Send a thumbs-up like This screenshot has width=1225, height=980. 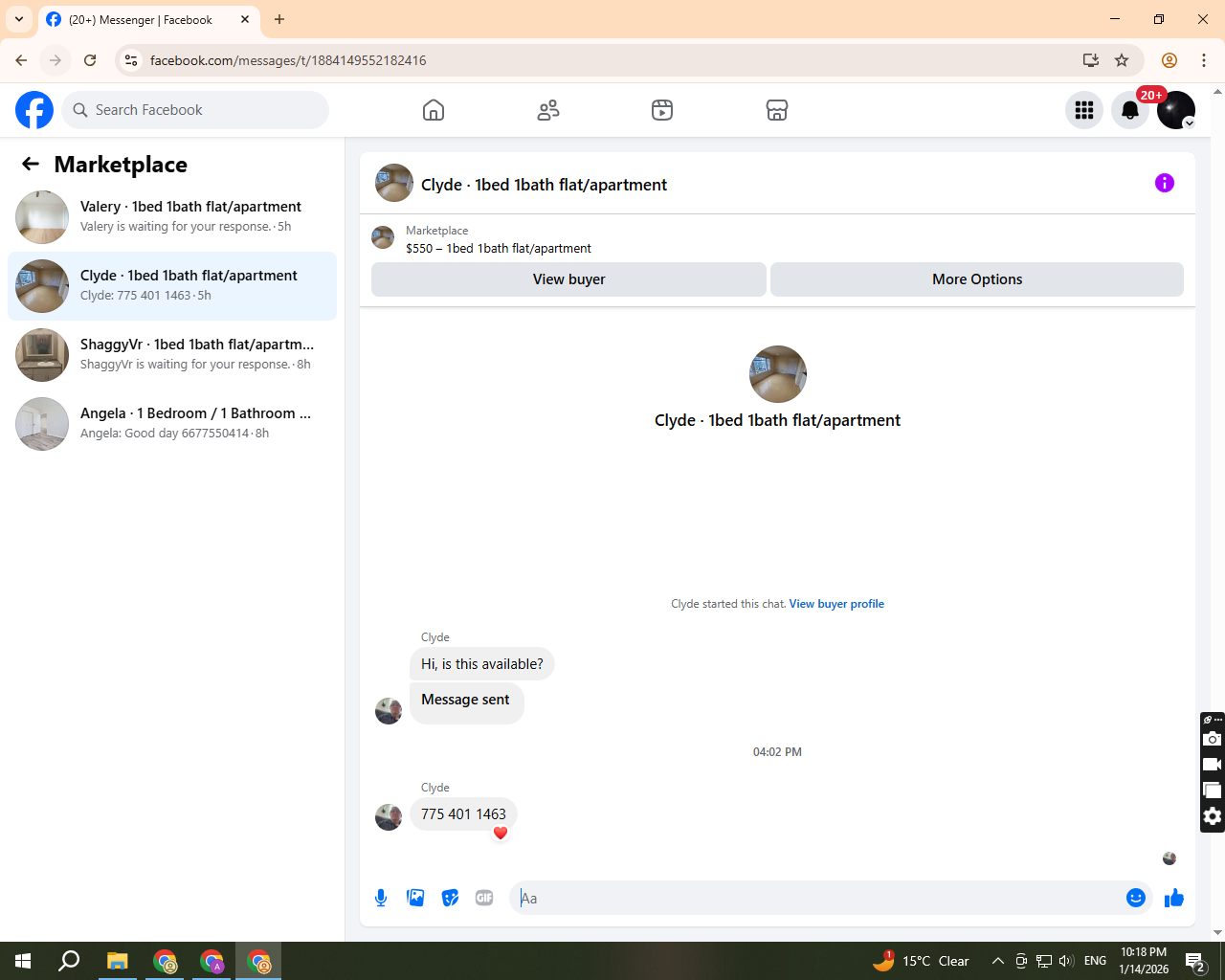1174,898
